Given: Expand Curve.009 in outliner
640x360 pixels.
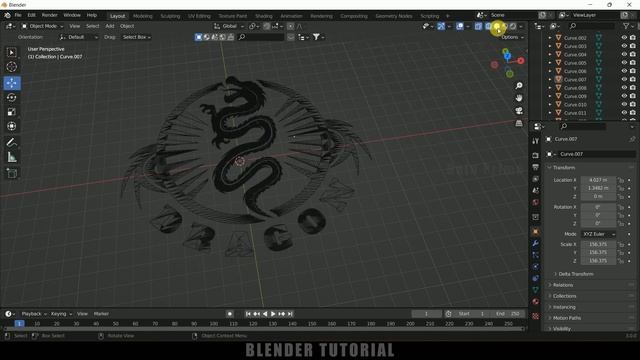Looking at the screenshot, I should coord(550,96).
